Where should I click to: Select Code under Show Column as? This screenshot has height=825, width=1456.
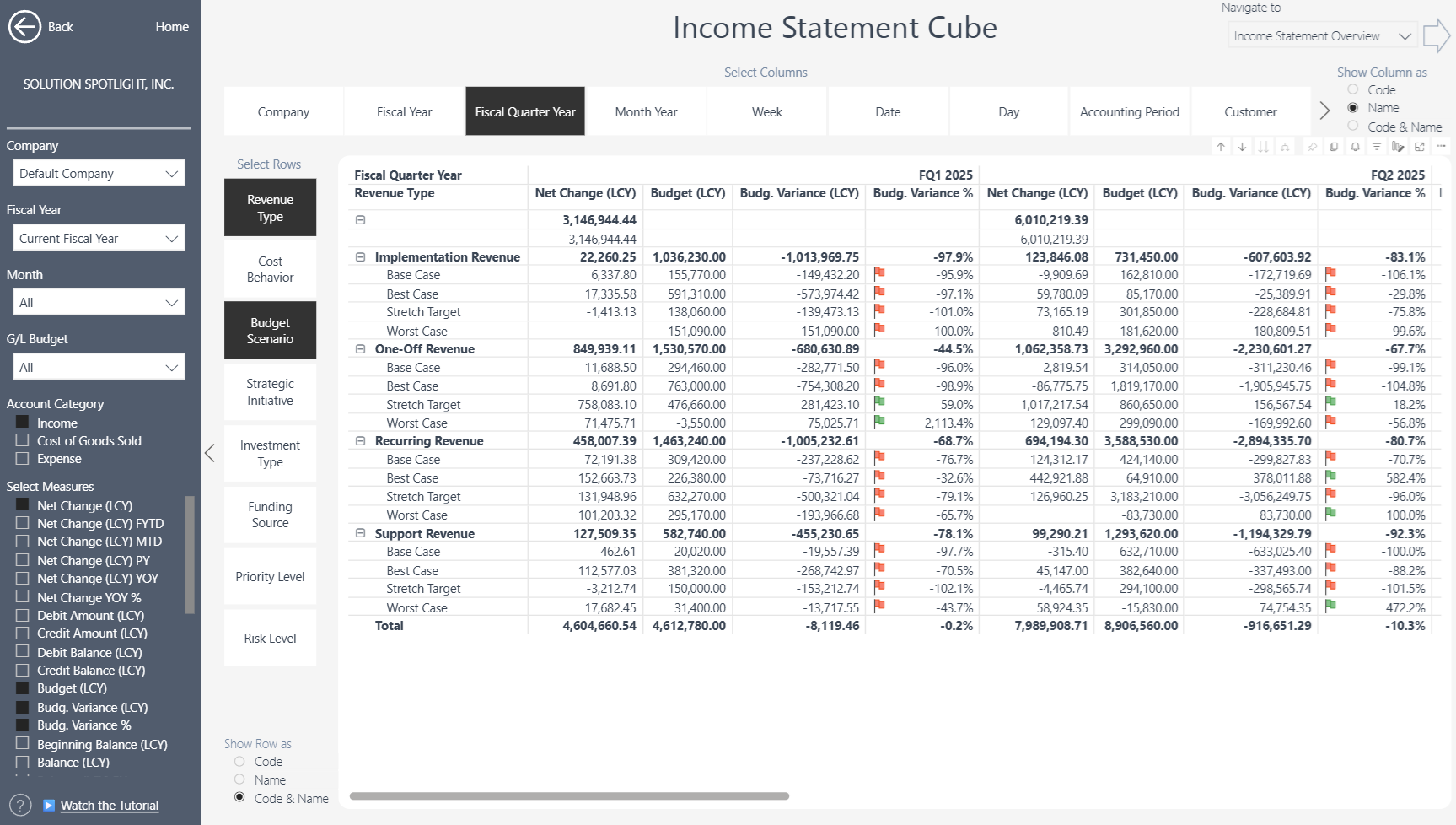1353,89
